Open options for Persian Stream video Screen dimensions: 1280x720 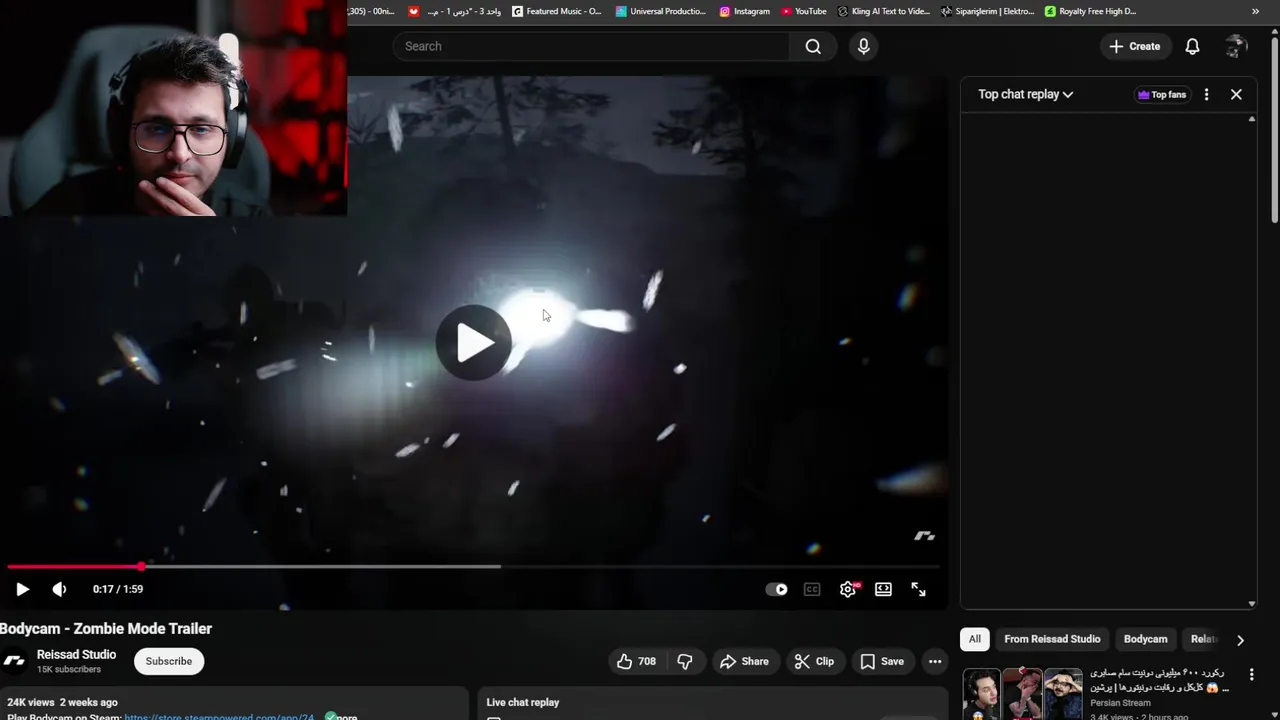pos(1251,675)
